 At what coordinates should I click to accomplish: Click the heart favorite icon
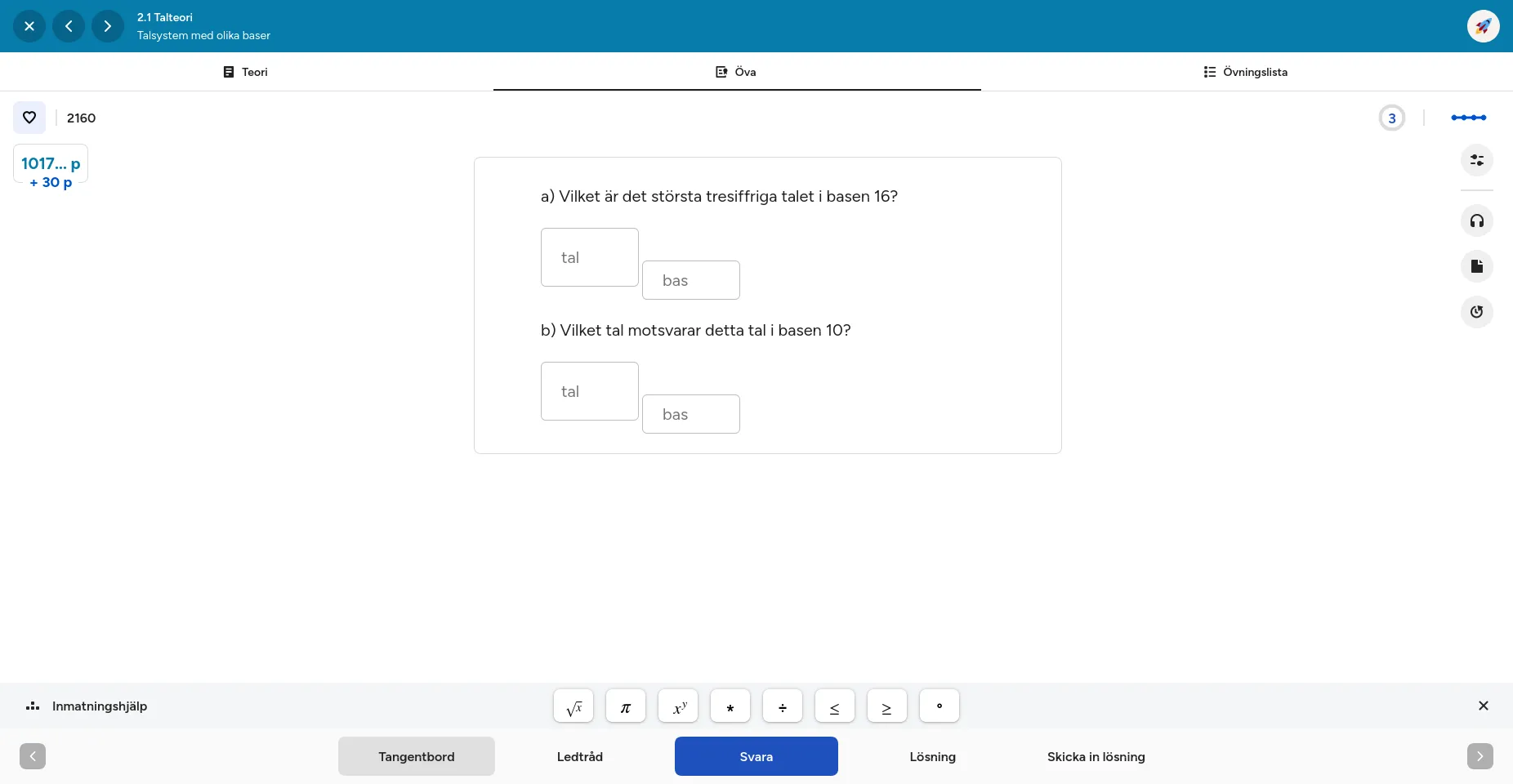29,118
